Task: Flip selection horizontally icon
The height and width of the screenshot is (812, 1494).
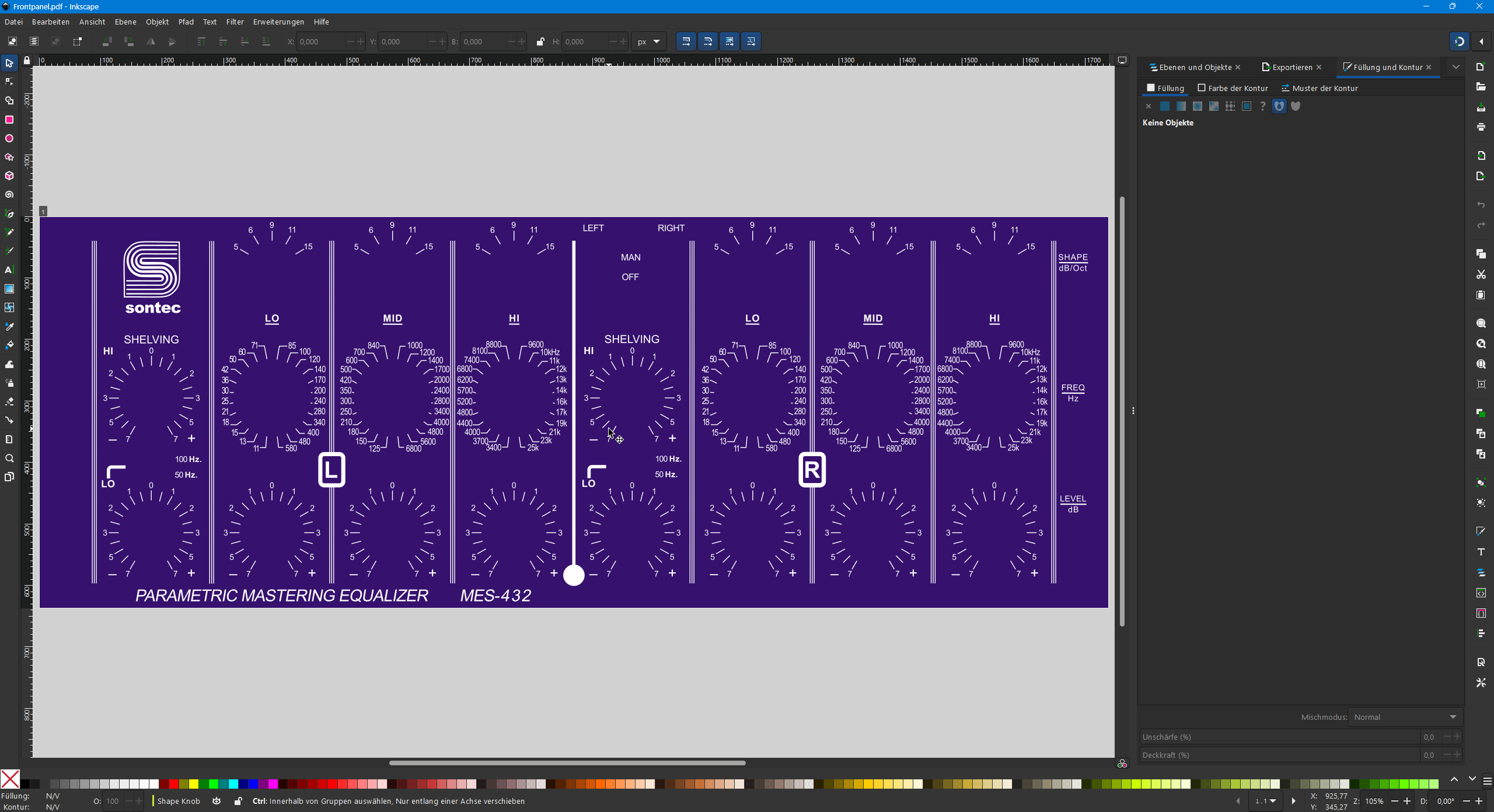Action: 151,41
